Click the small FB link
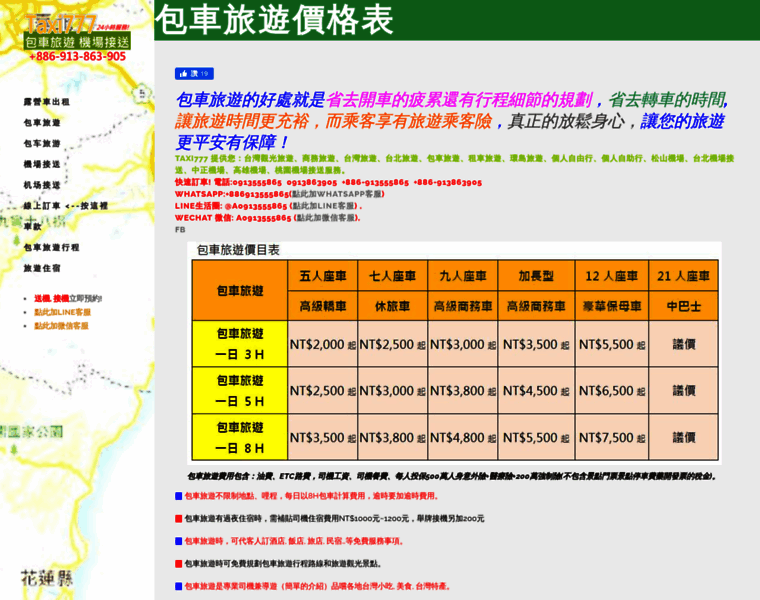The width and height of the screenshot is (760, 600). coord(180,230)
